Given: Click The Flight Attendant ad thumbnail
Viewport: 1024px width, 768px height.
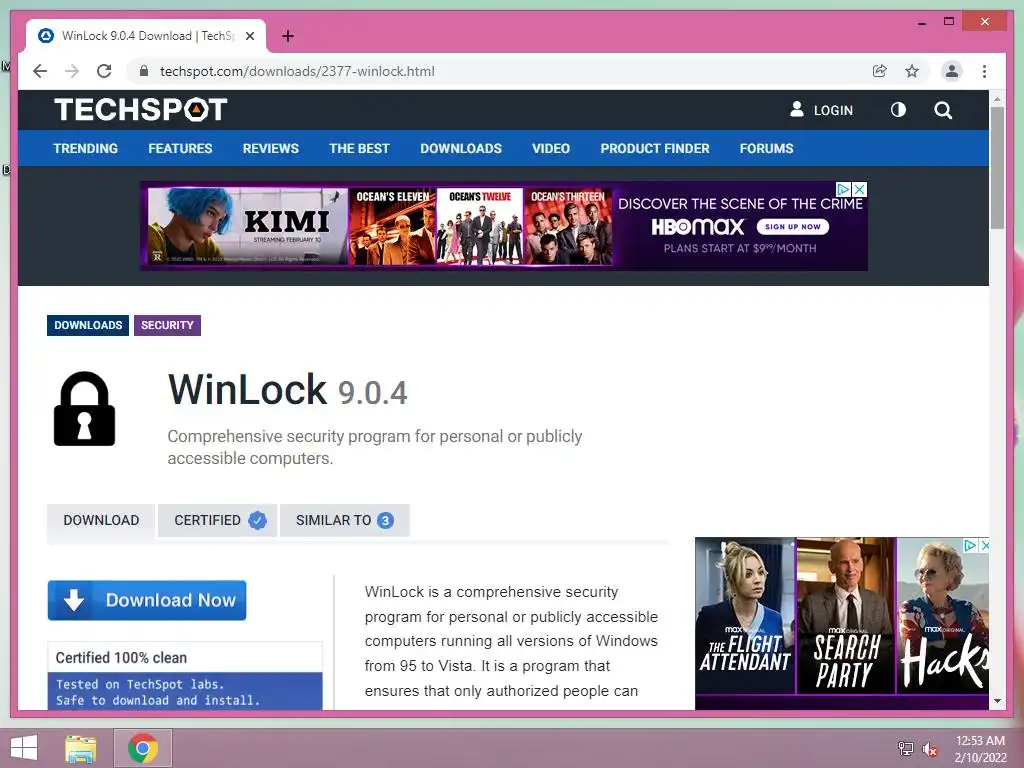Looking at the screenshot, I should click(745, 616).
